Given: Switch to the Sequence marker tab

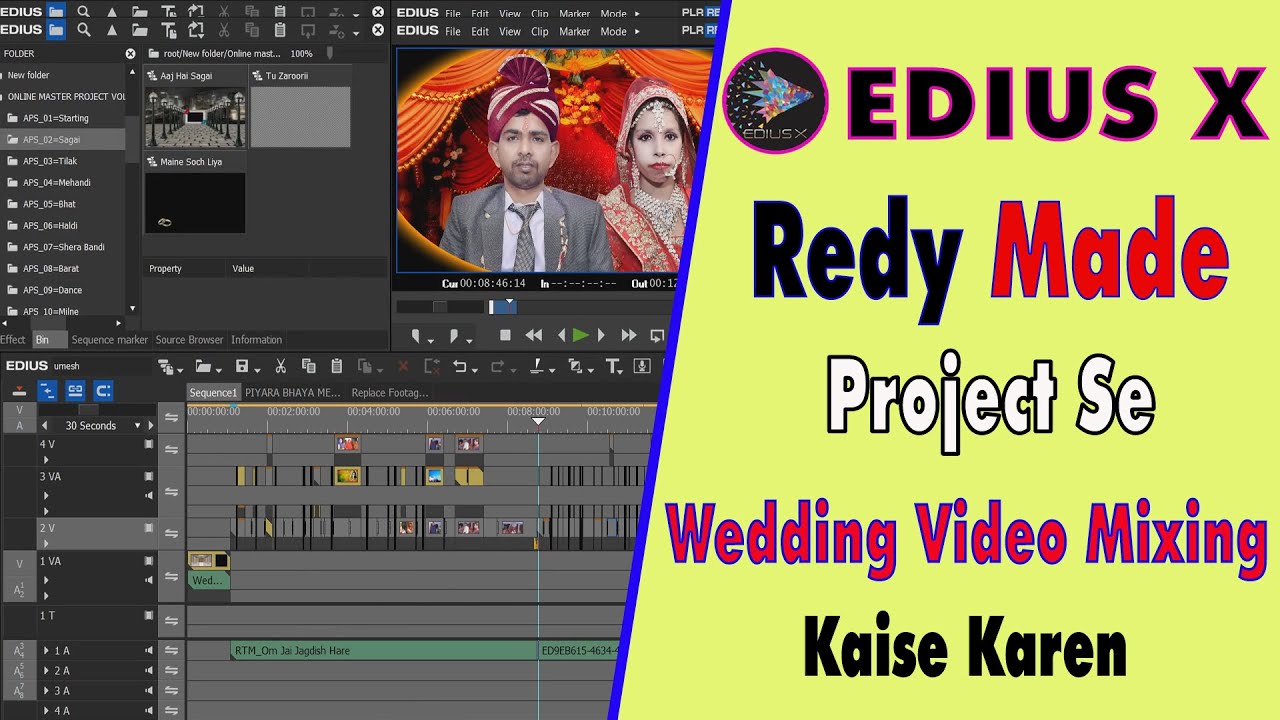Looking at the screenshot, I should coord(110,340).
